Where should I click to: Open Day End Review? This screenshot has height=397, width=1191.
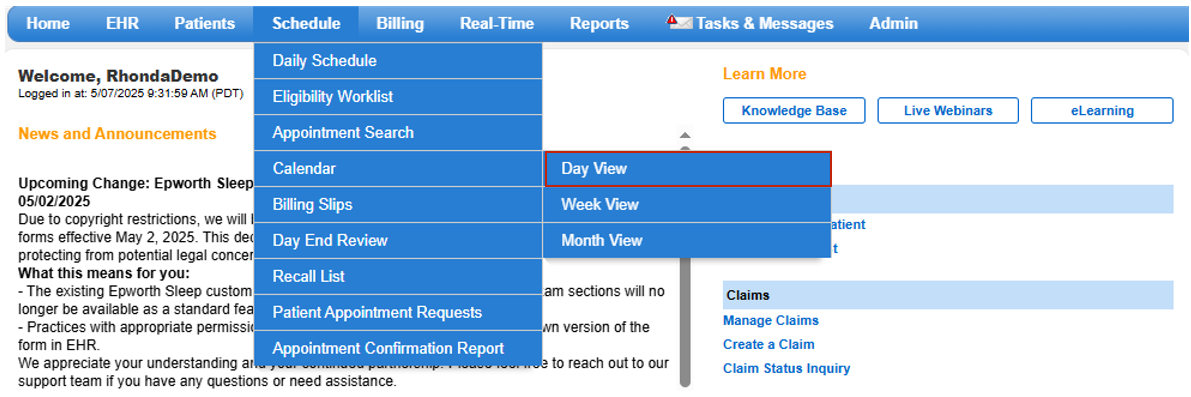click(398, 241)
